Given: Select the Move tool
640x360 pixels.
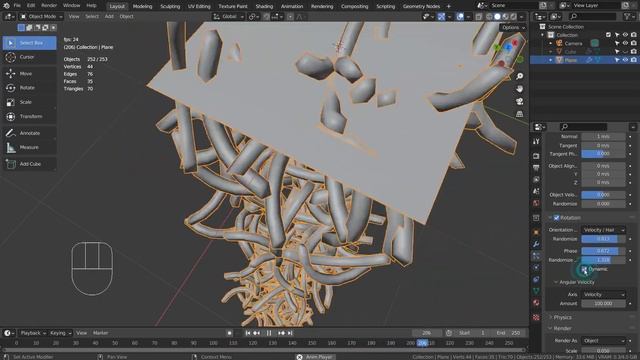Looking at the screenshot, I should click(29, 73).
